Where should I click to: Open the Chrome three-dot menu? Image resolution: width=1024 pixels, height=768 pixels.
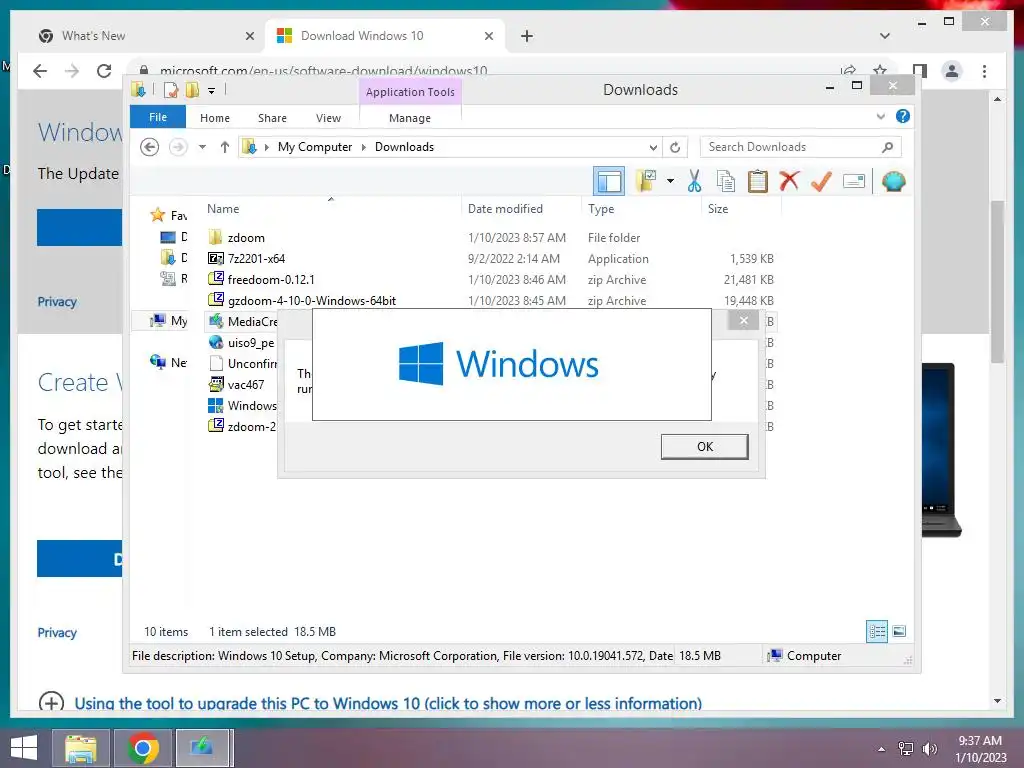984,71
